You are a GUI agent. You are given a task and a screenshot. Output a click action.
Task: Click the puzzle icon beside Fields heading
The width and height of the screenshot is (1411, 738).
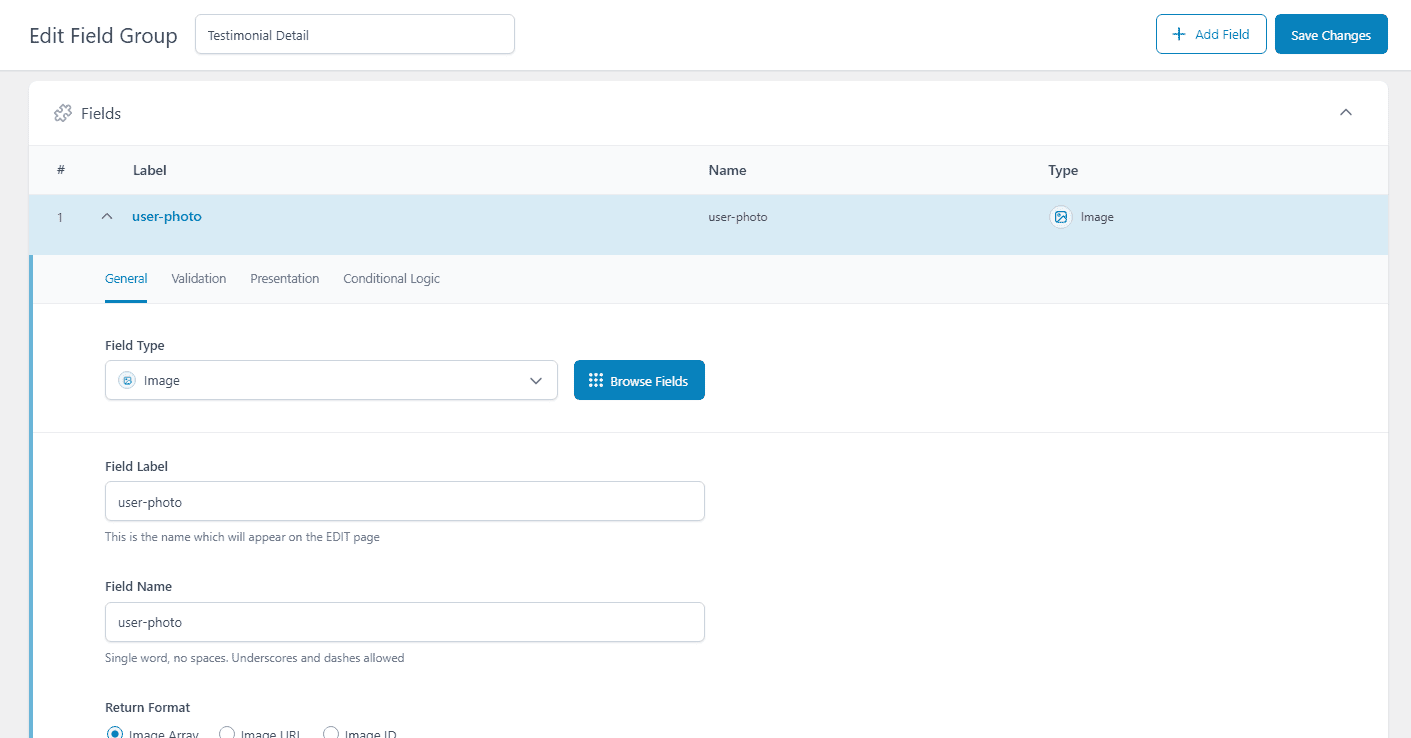tap(62, 113)
